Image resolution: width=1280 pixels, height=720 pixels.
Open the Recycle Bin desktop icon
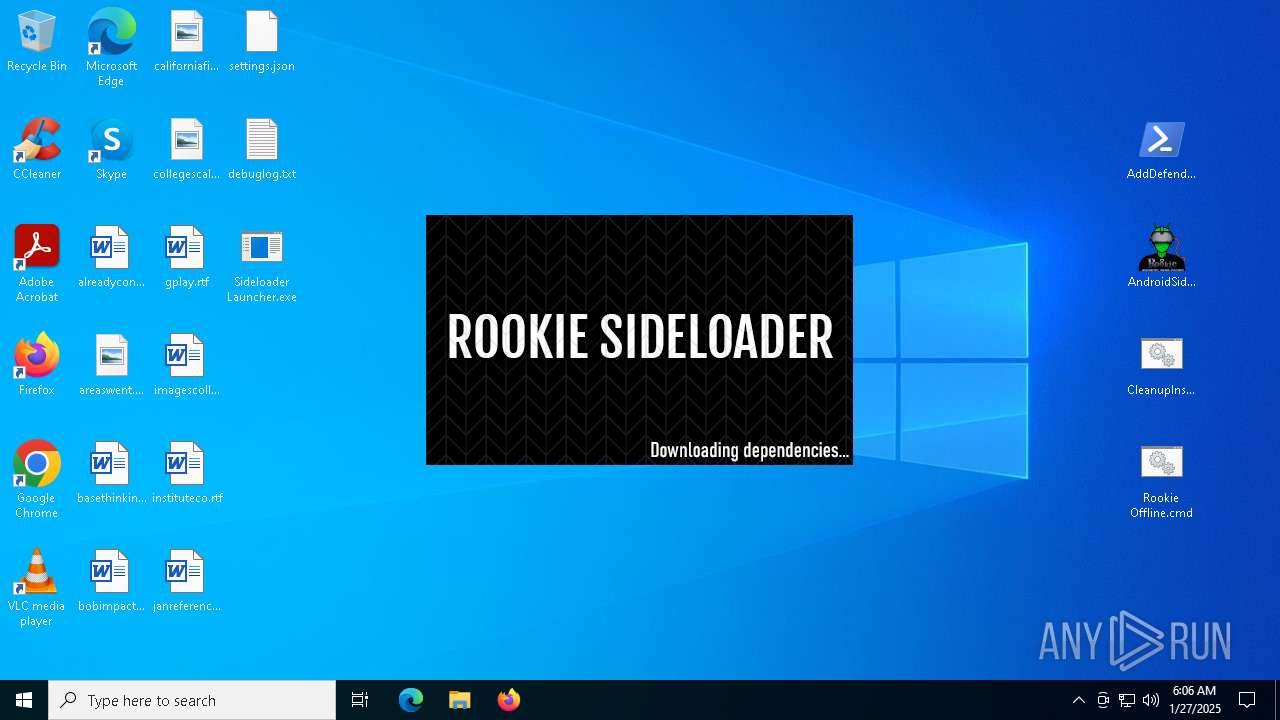37,42
